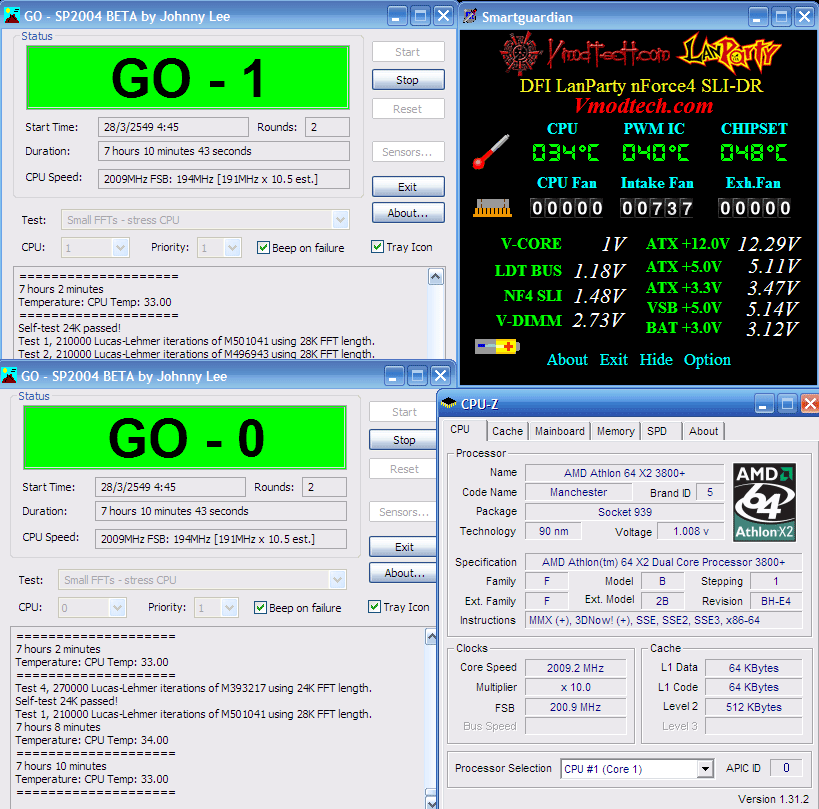The width and height of the screenshot is (819, 809).
Task: Click the About link in Smartguardian
Action: tap(567, 359)
